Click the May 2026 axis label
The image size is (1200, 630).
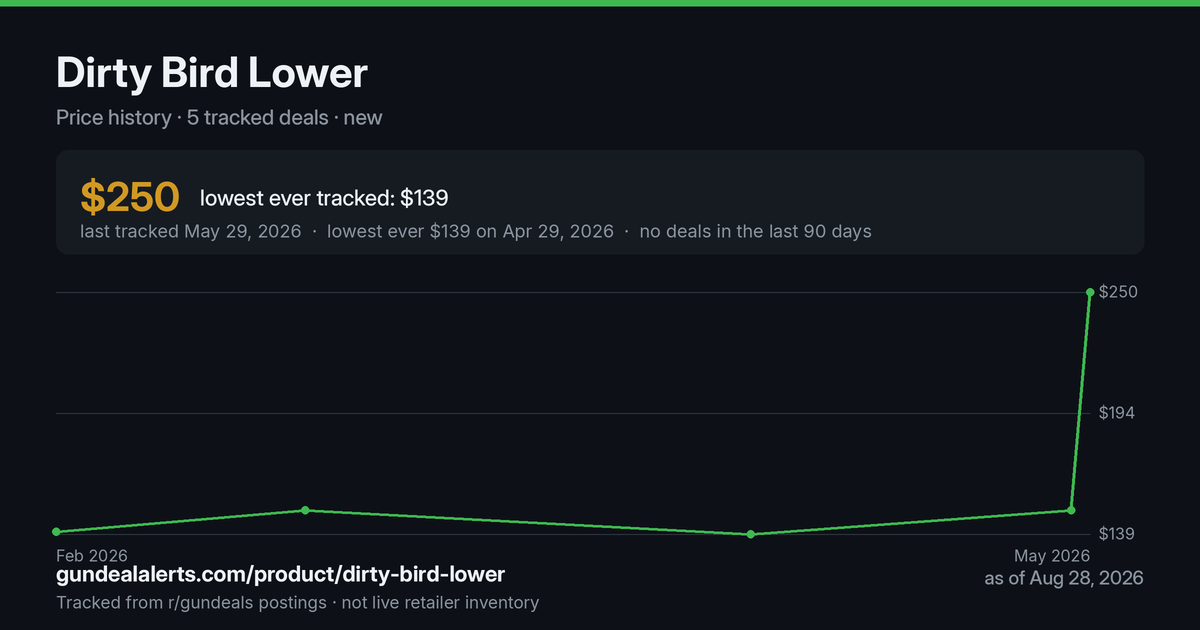coord(1052,556)
